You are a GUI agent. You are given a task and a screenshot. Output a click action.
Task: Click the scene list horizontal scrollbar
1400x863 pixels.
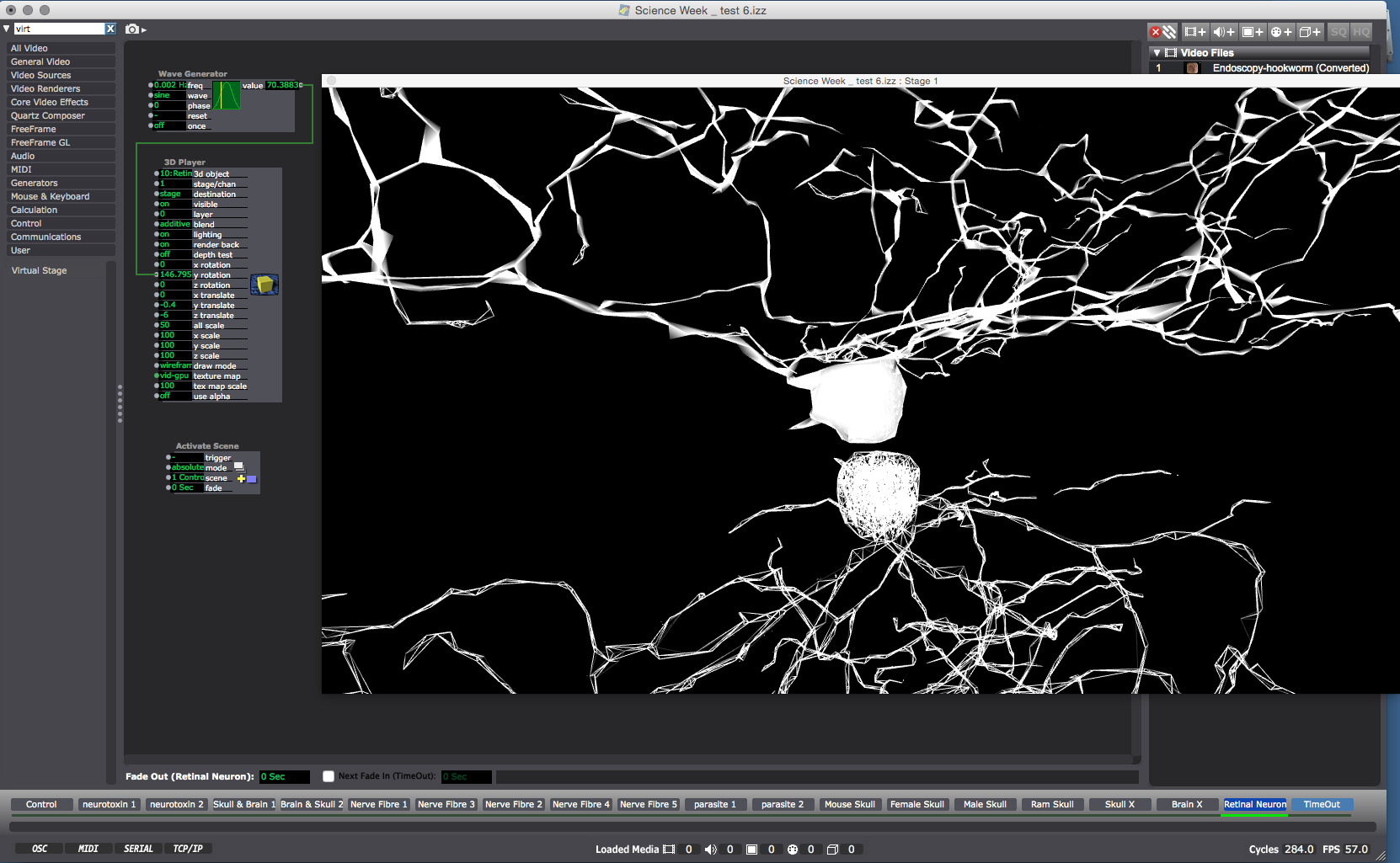[692, 827]
